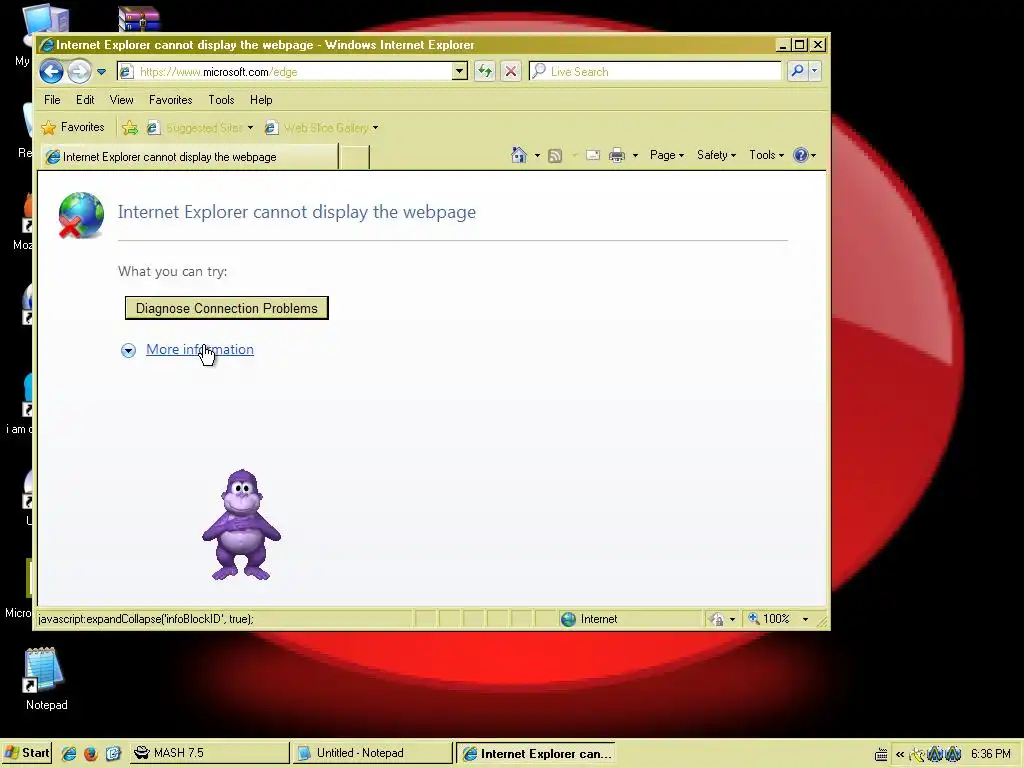The image size is (1024, 768).
Task: Expand the More information arrow circle
Action: [x=128, y=351]
